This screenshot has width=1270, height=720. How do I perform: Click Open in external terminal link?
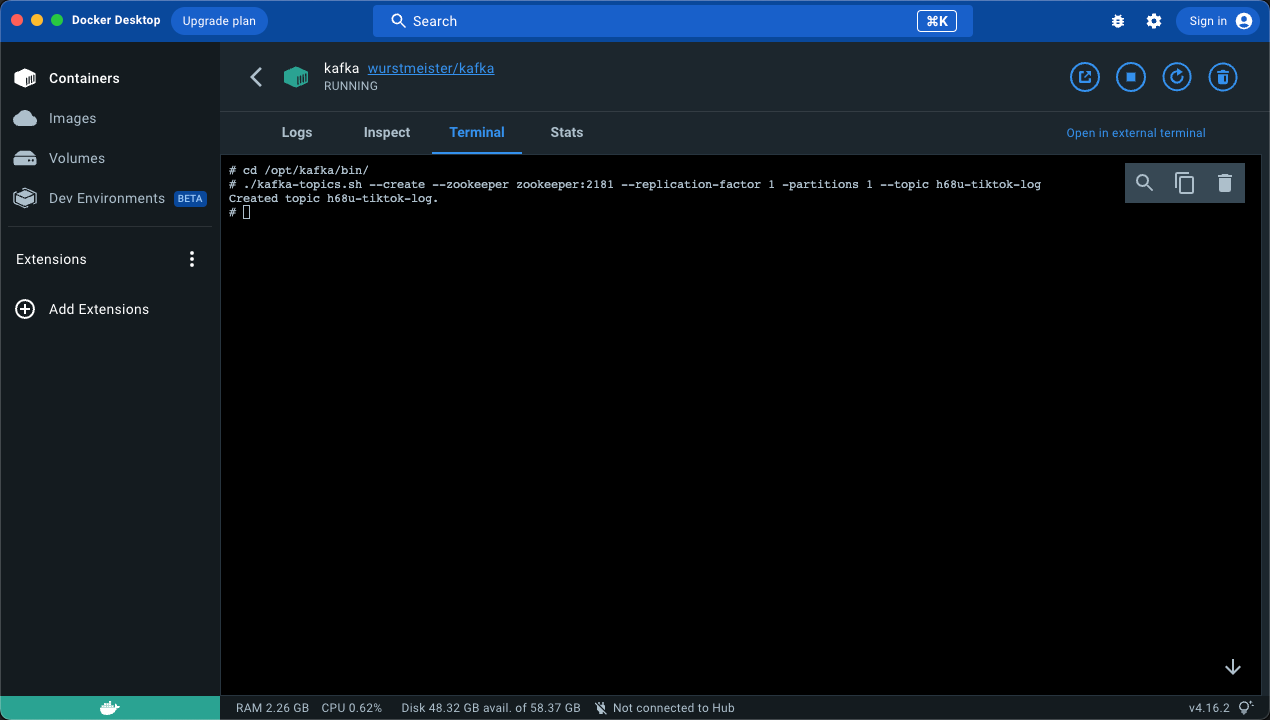click(1136, 133)
